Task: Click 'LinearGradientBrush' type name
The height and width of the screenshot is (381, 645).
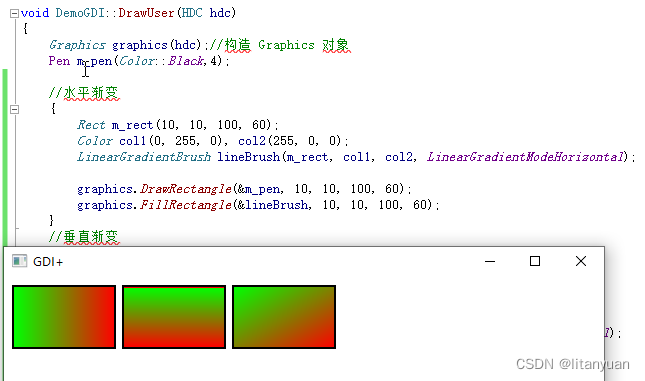Action: tap(144, 157)
